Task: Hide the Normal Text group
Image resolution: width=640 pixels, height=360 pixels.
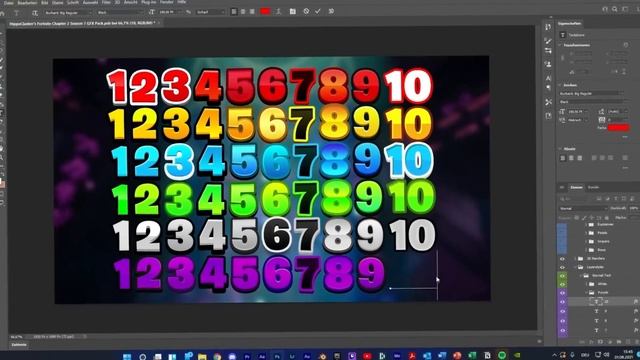Action: click(562, 276)
